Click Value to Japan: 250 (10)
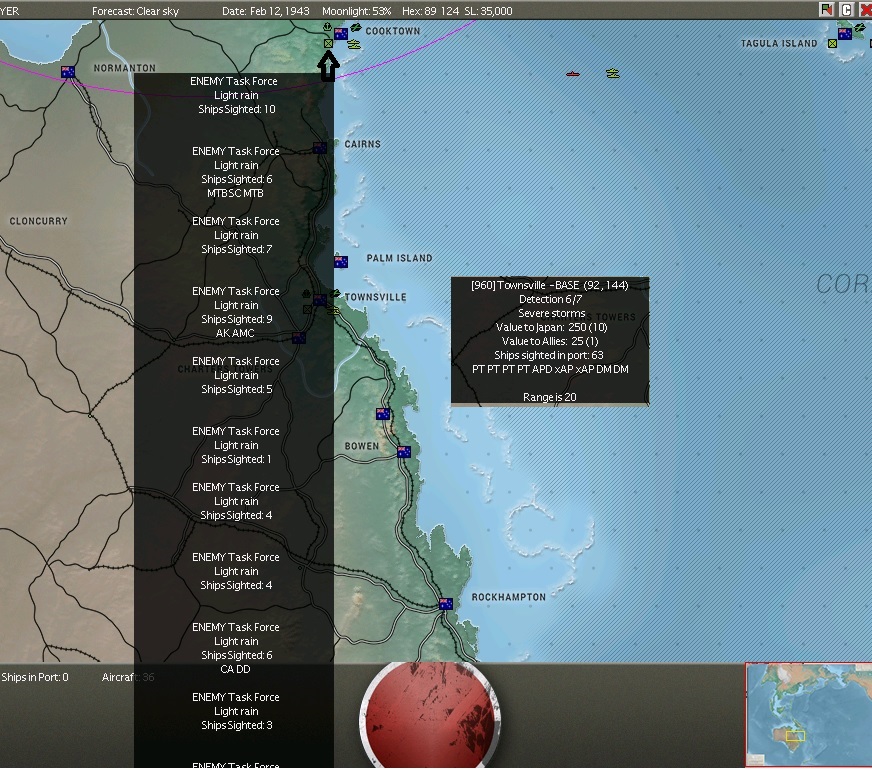 (551, 327)
